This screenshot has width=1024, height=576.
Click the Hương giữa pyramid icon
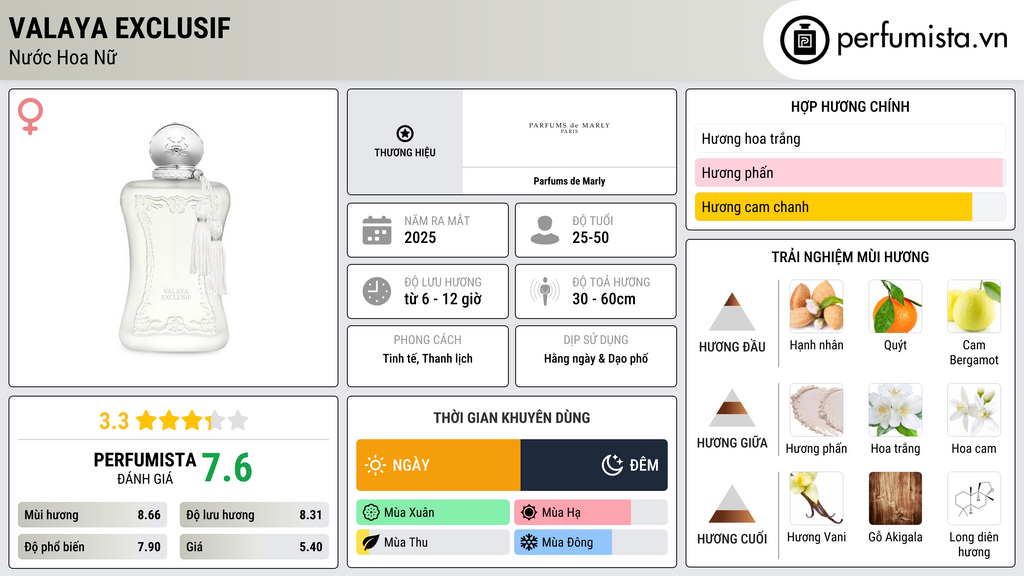(732, 408)
